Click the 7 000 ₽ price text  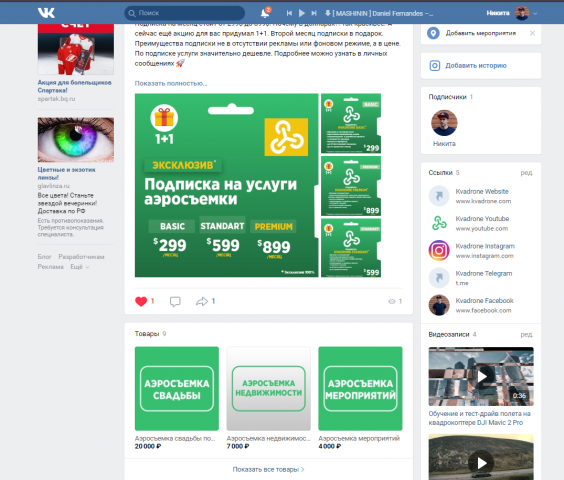click(x=238, y=446)
